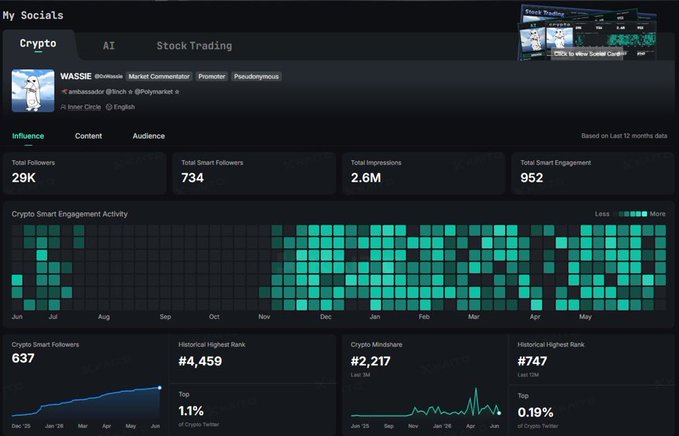This screenshot has height=436, width=679.
Task: Click the Market Commentator tag
Action: click(159, 77)
